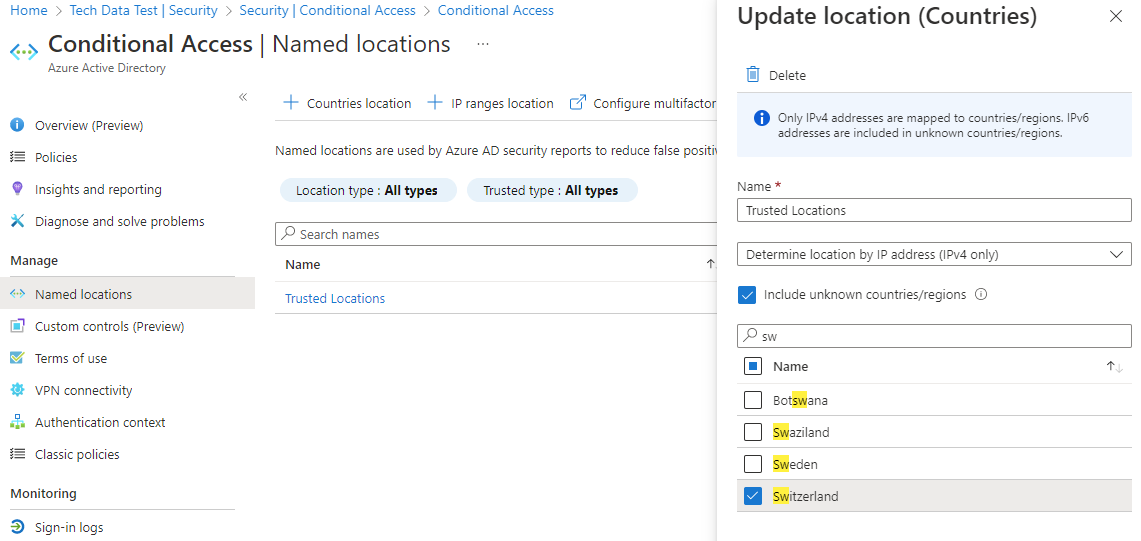The image size is (1141, 541).
Task: Click the Swaziland country name
Action: coord(801,433)
